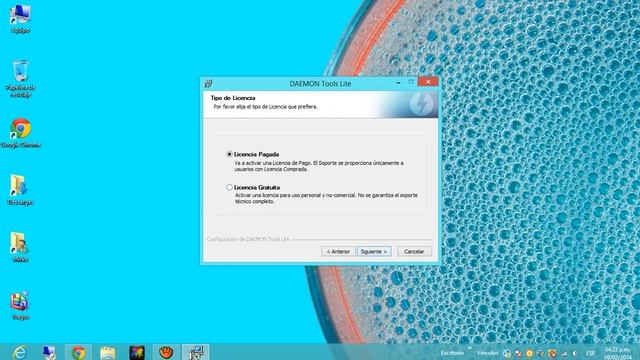Click the network signal tray icon

pos(564,353)
